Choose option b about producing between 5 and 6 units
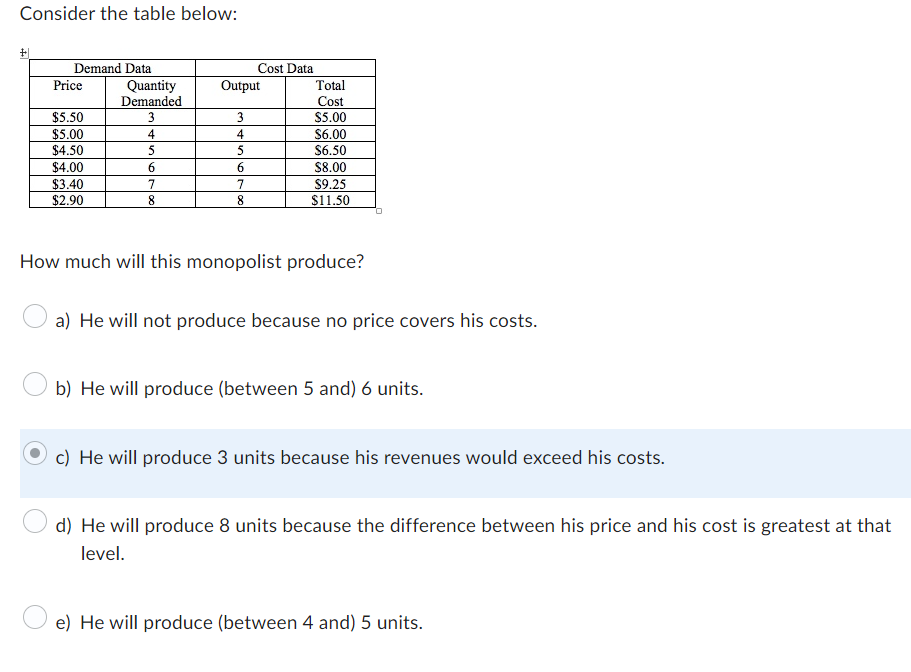911x672 pixels. click(x=34, y=383)
